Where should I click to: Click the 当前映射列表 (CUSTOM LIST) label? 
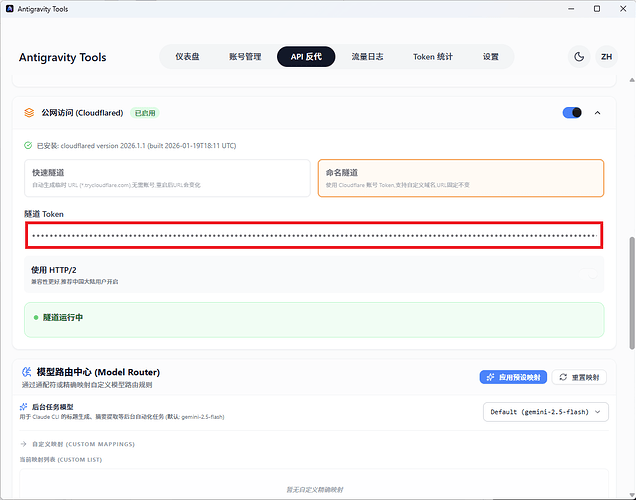[61, 459]
